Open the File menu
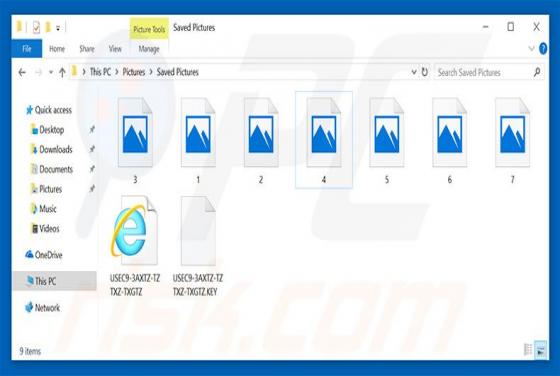Image resolution: width=560 pixels, height=376 pixels. (27, 49)
